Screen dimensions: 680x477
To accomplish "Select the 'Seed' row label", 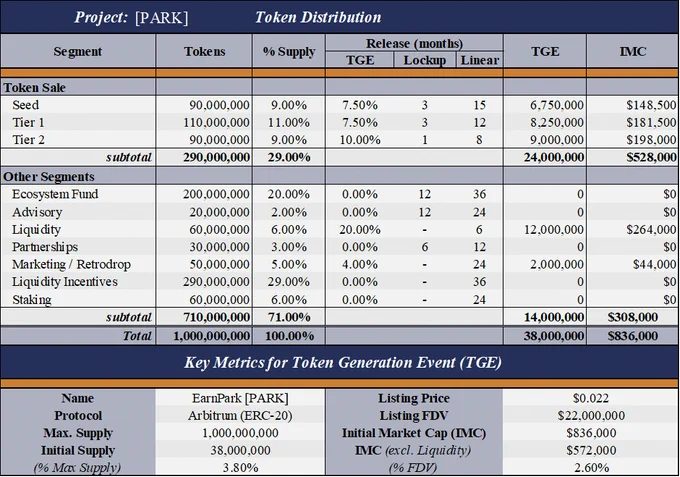I will tap(26, 105).
